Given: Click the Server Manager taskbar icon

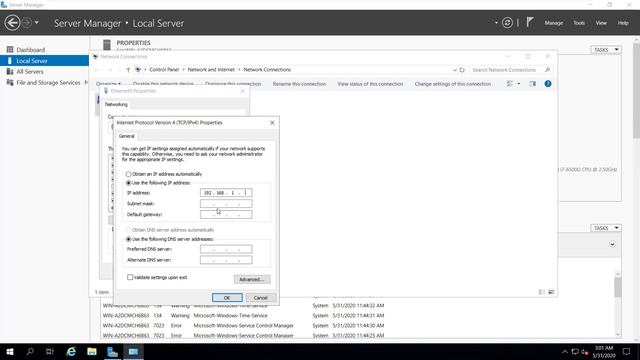Looking at the screenshot, I should (112, 352).
